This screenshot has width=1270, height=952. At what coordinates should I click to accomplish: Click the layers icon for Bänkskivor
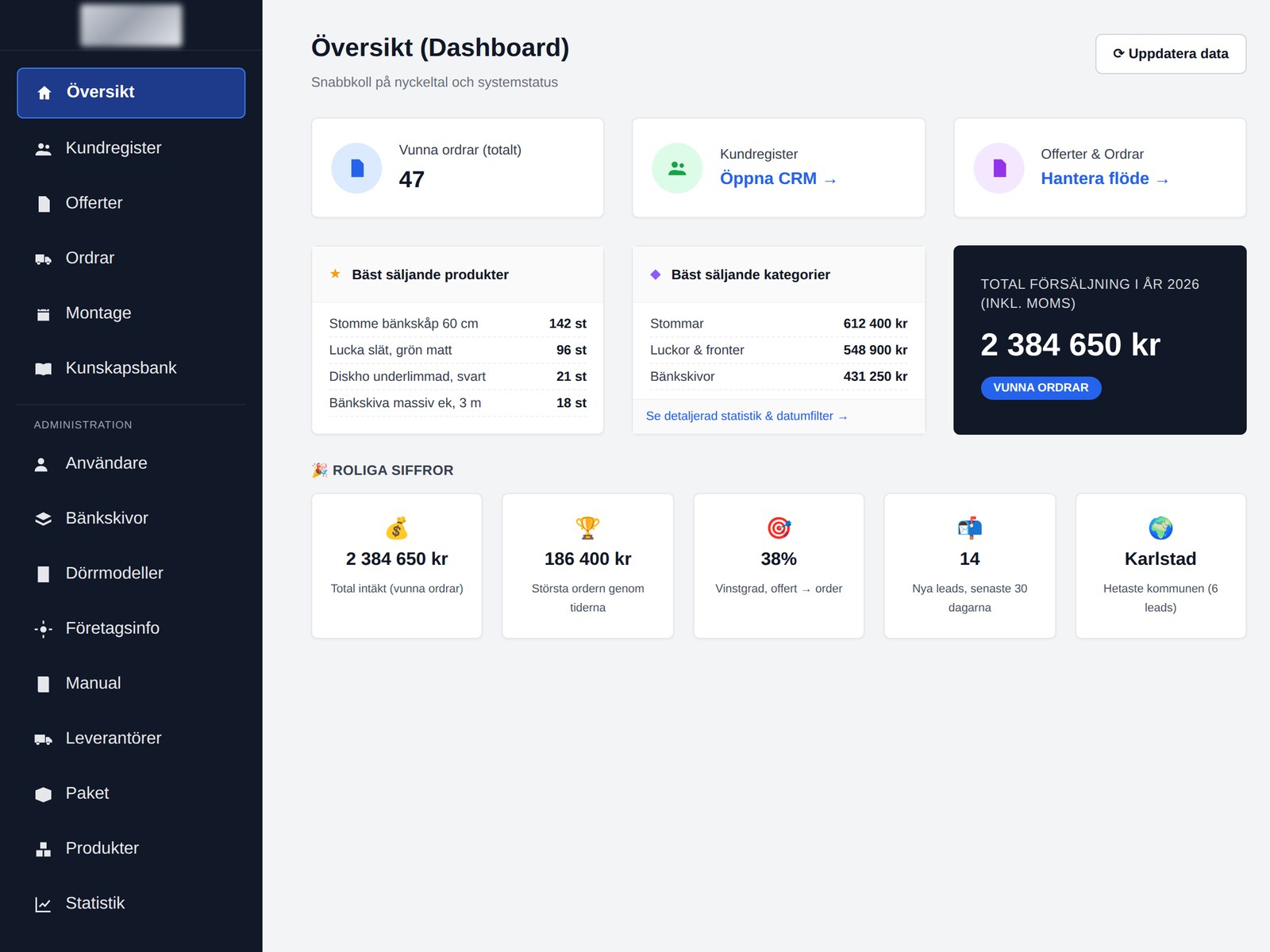[x=44, y=519]
